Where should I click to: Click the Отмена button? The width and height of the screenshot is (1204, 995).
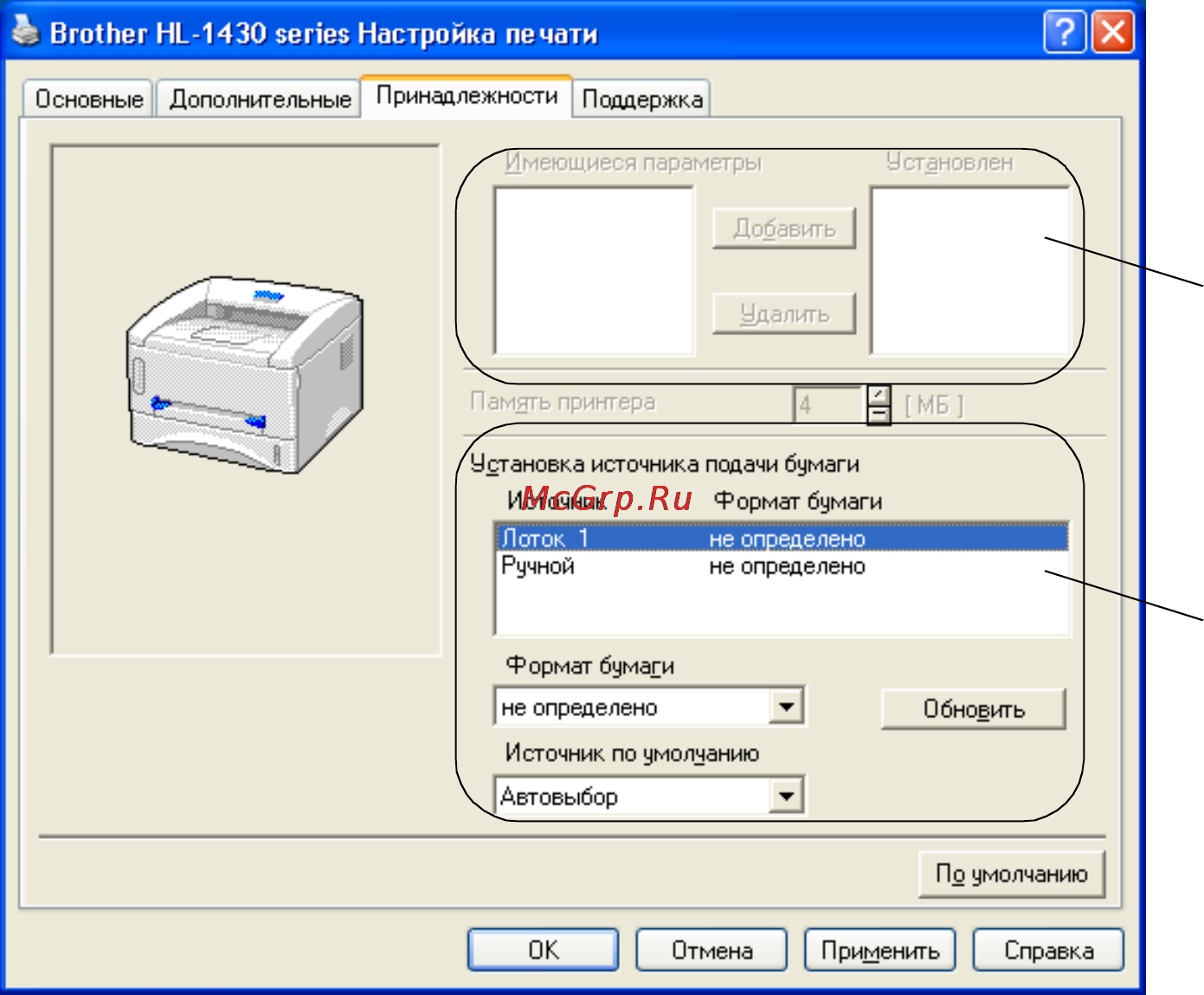[711, 950]
